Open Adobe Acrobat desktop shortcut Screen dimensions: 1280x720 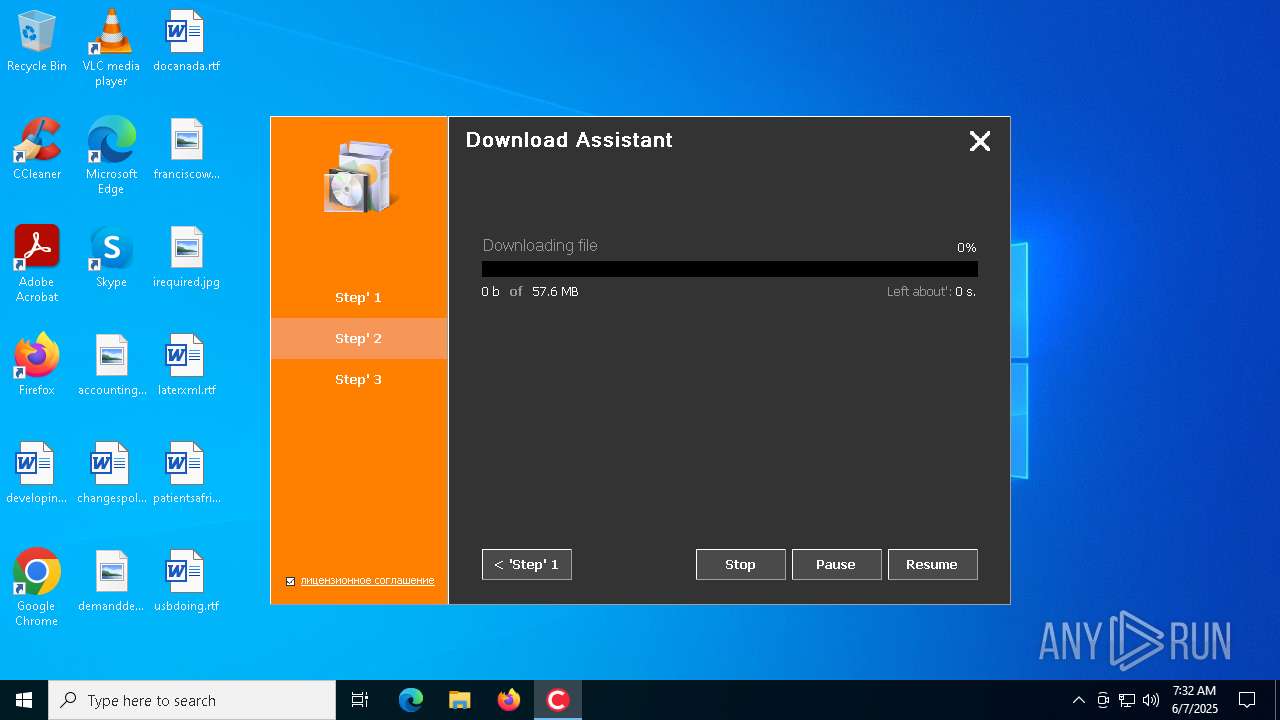point(37,264)
